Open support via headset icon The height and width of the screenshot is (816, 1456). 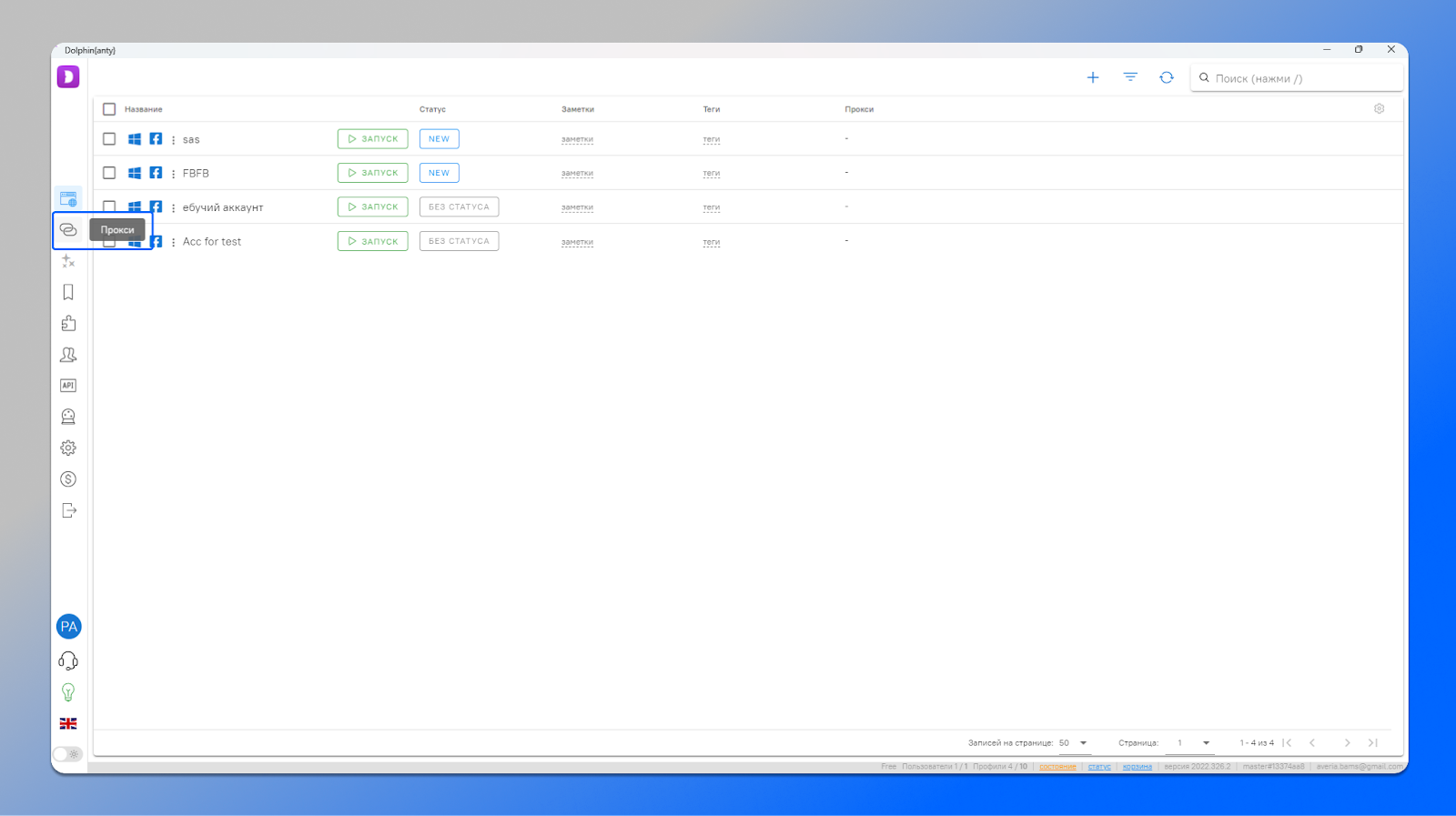click(x=68, y=660)
